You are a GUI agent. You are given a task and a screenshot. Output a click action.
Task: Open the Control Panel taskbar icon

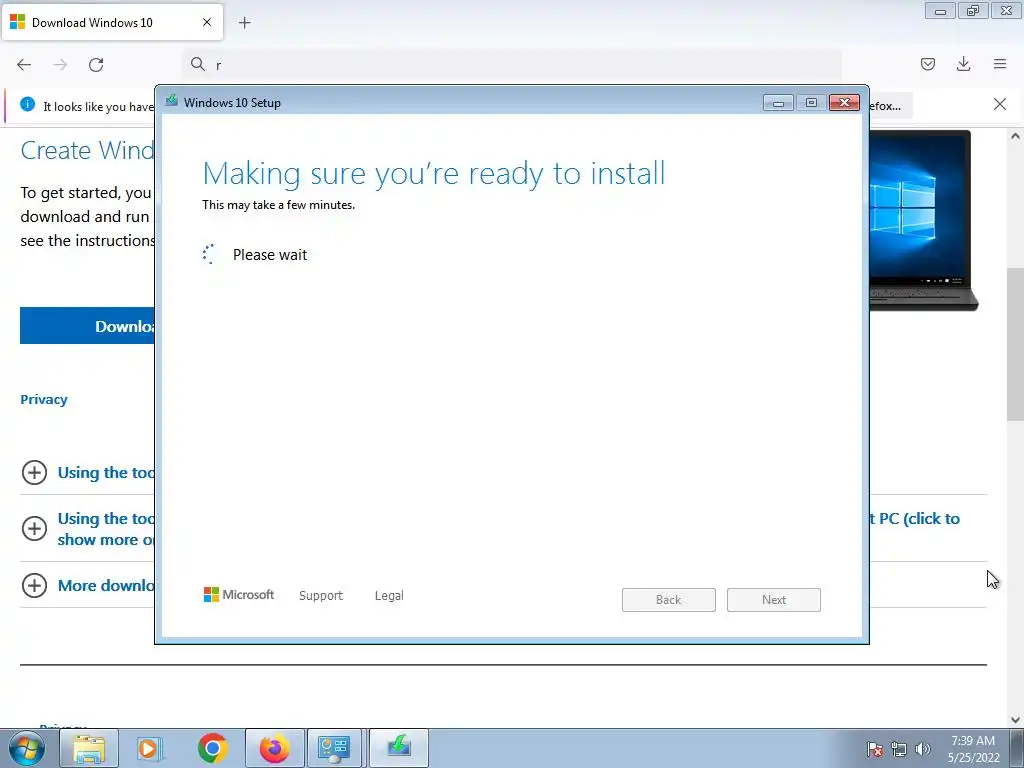pyautogui.click(x=334, y=748)
